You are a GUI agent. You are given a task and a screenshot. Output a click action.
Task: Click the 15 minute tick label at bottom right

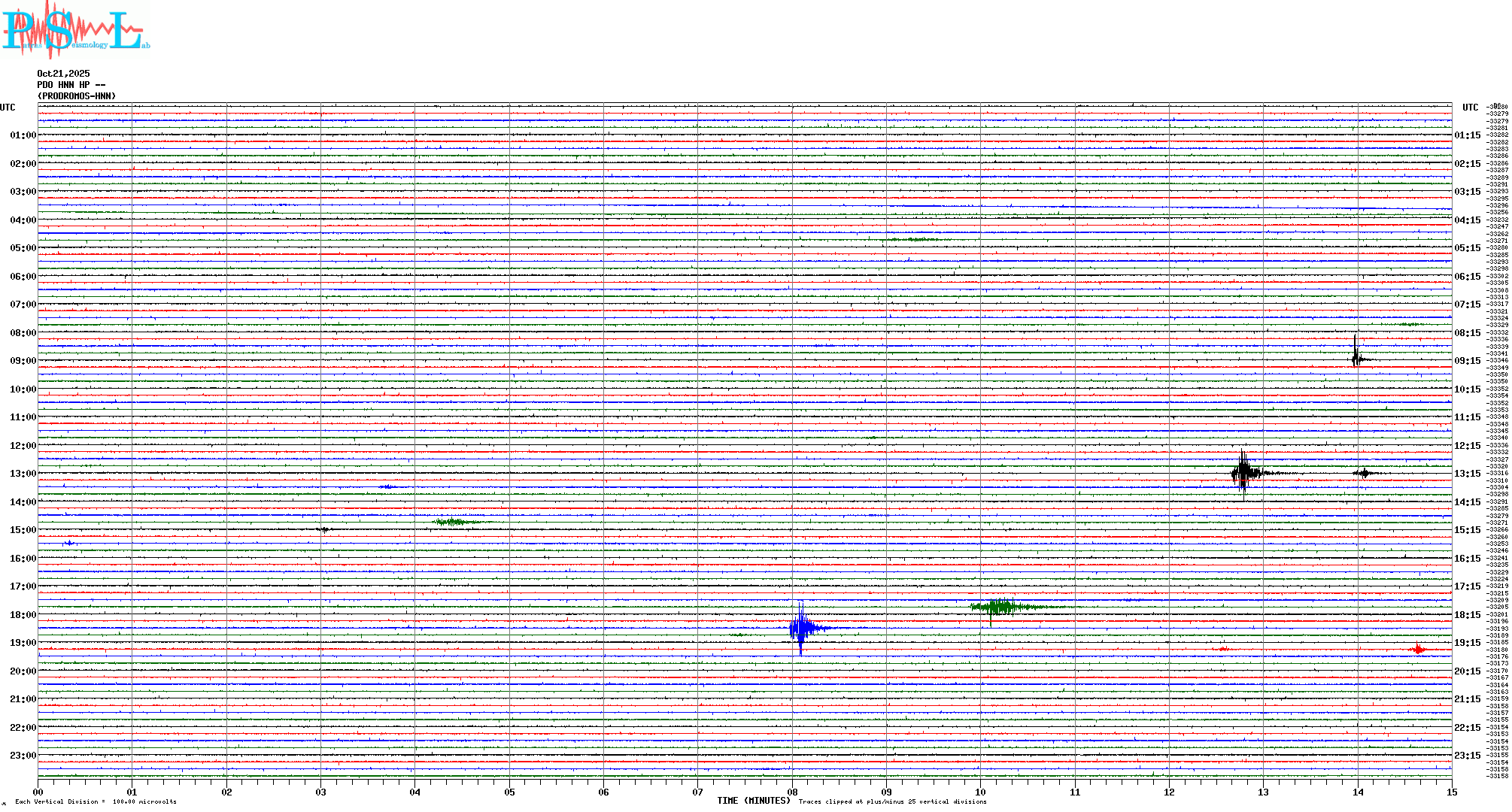[x=1451, y=792]
